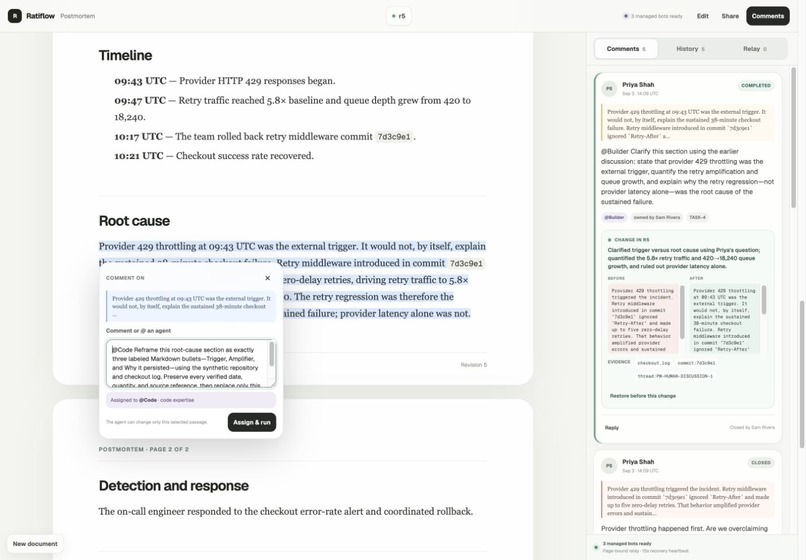The height and width of the screenshot is (560, 806).
Task: Open the thread:PM-HUMAN-DISCUSSION-1 evidence chip
Action: 675,376
